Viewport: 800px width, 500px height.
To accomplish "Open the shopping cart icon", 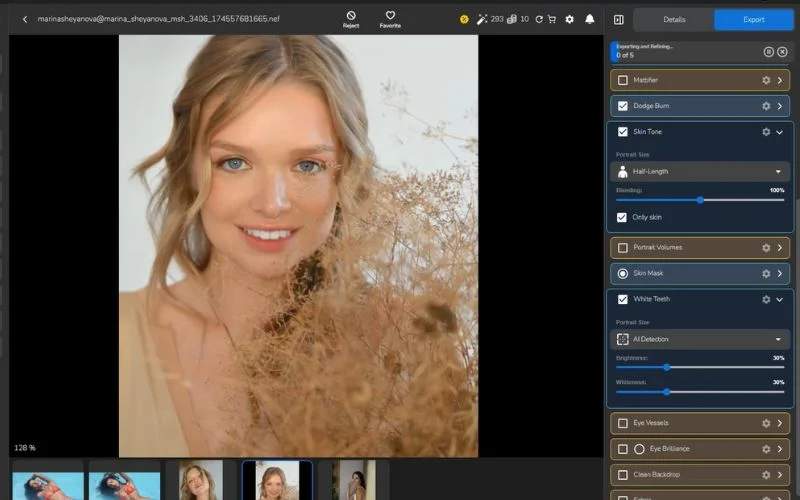I will pos(551,19).
